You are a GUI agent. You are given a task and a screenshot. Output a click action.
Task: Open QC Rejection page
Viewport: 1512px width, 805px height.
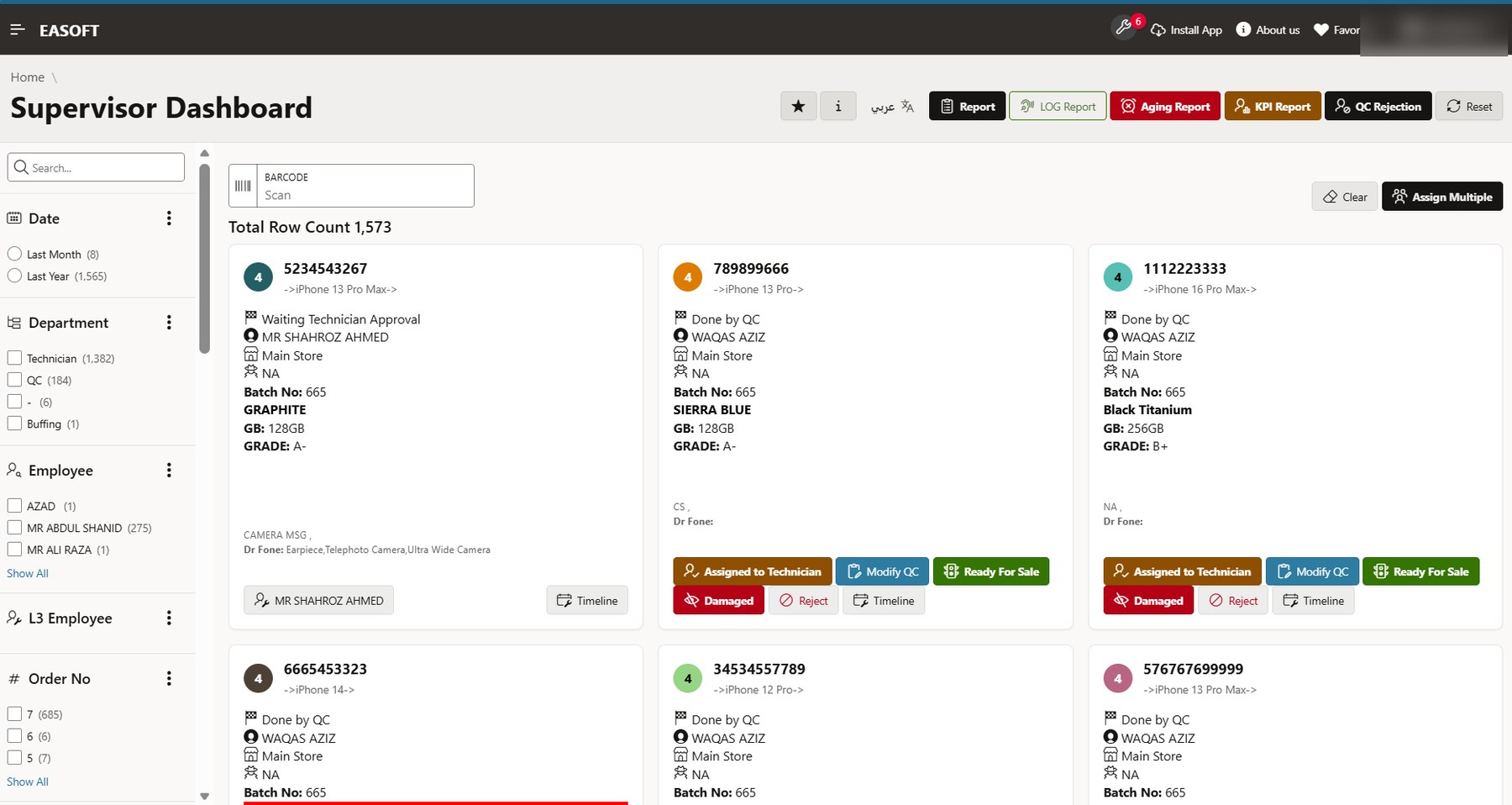point(1378,106)
